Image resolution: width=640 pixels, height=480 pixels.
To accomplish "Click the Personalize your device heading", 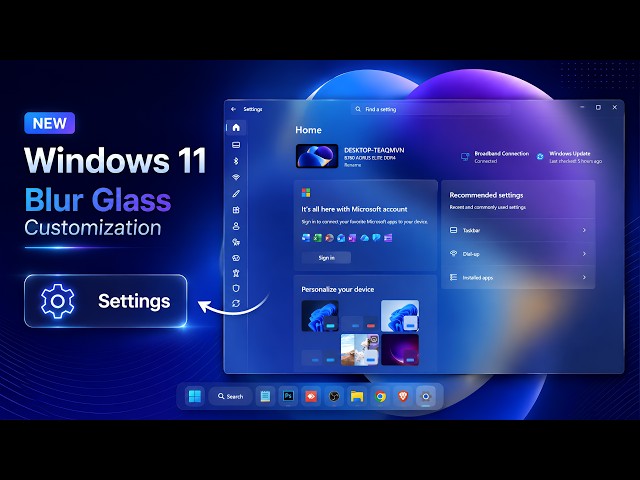I will 338,289.
